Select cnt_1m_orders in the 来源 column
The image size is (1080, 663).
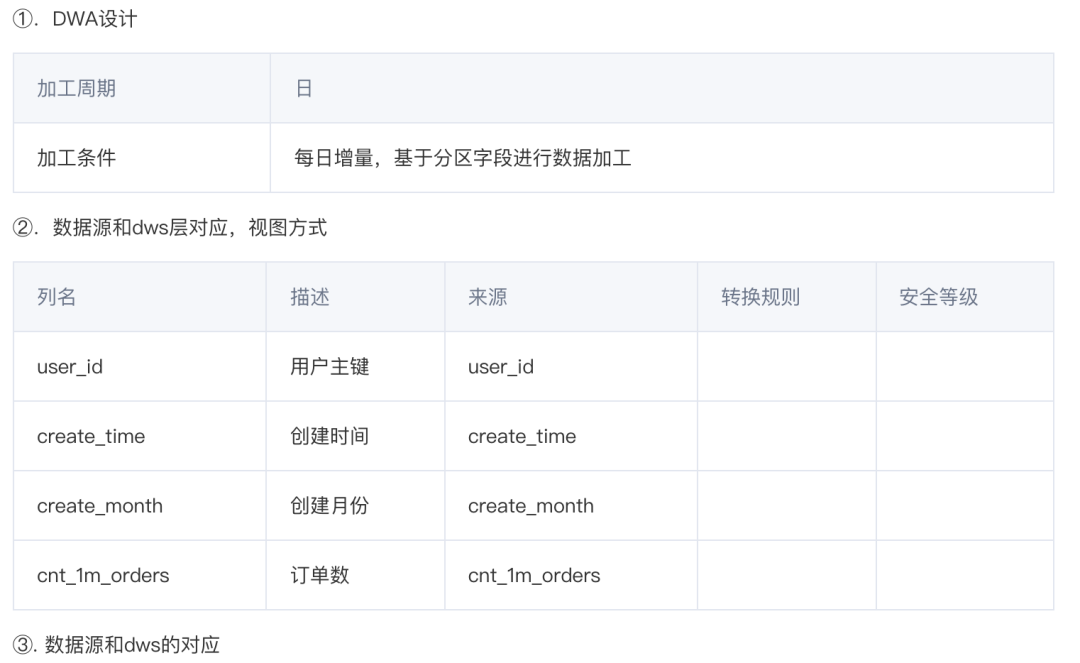point(534,575)
